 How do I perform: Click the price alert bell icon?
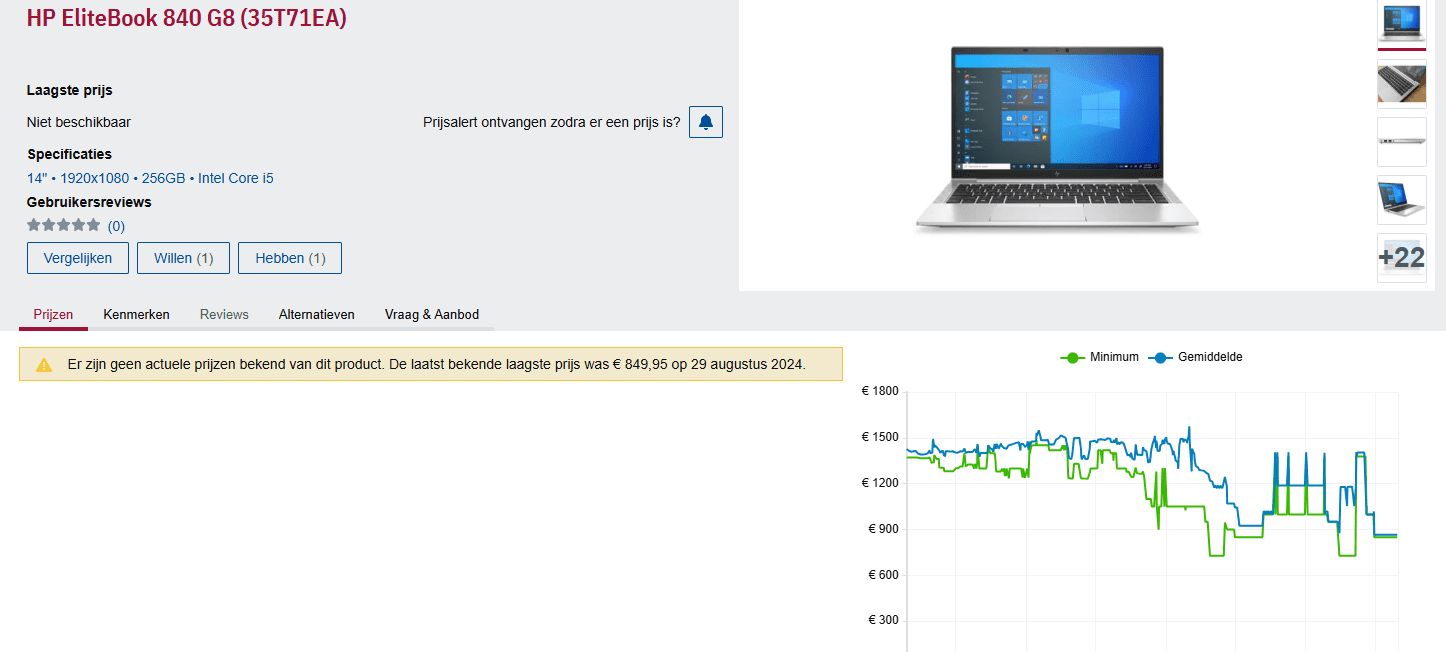click(706, 122)
